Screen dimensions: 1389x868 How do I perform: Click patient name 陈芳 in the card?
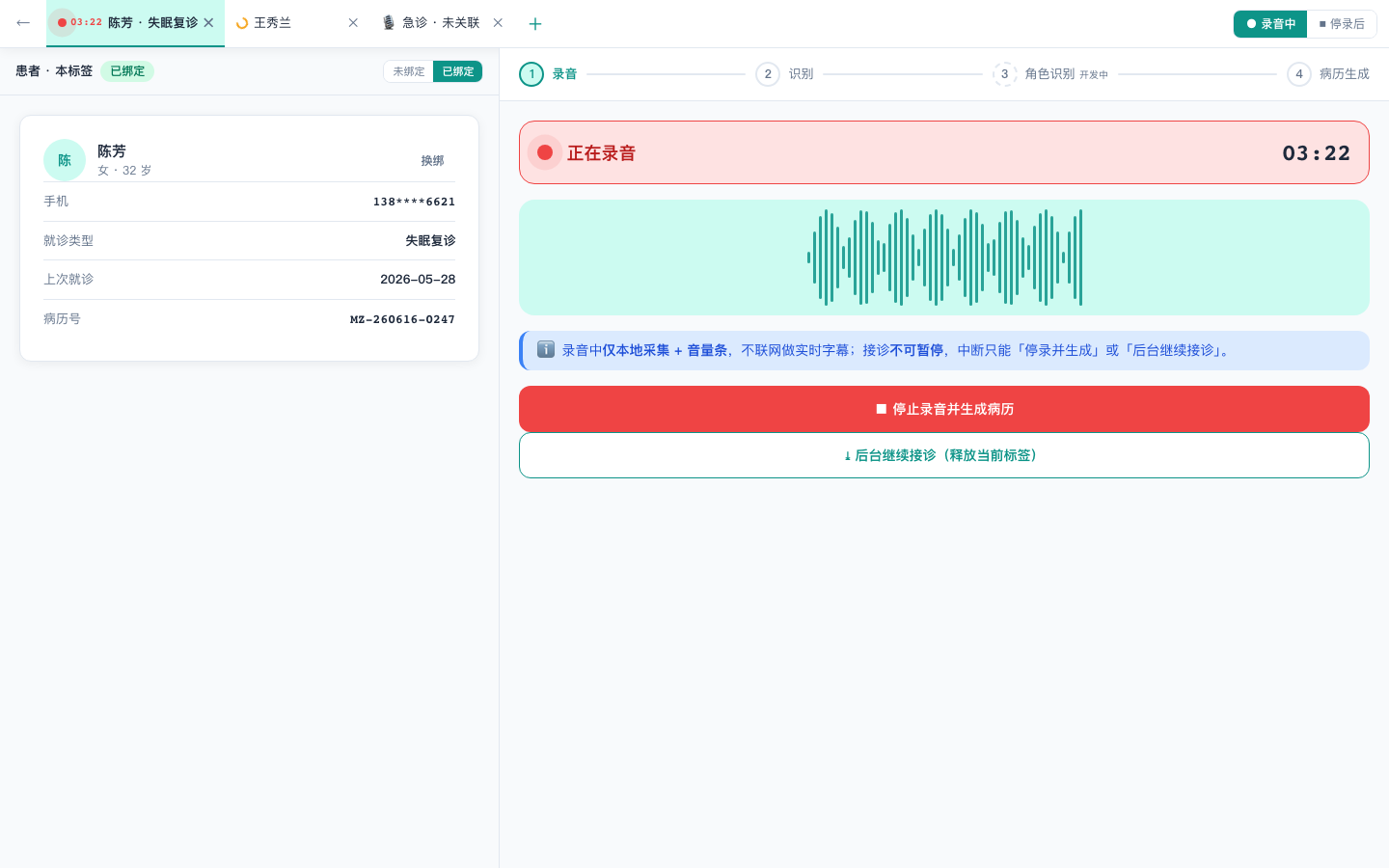click(x=112, y=151)
